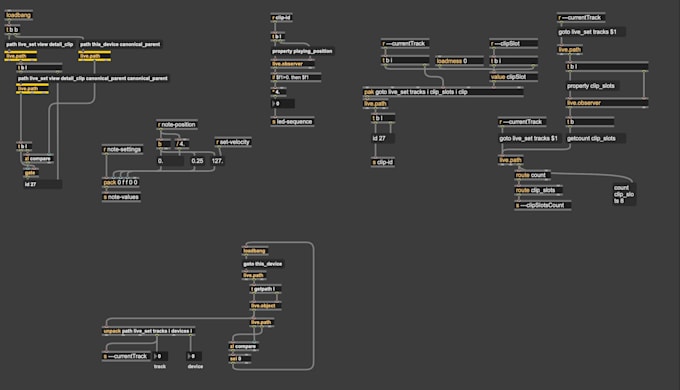Select the loadbang above goto this_device
This screenshot has width=680, height=390.
255,251
